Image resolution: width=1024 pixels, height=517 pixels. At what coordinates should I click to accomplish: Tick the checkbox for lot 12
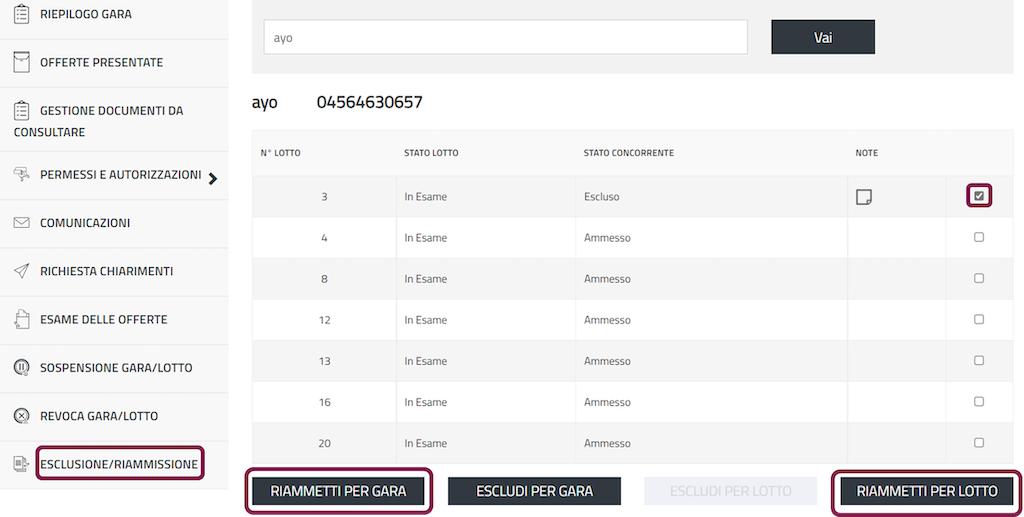point(979,320)
